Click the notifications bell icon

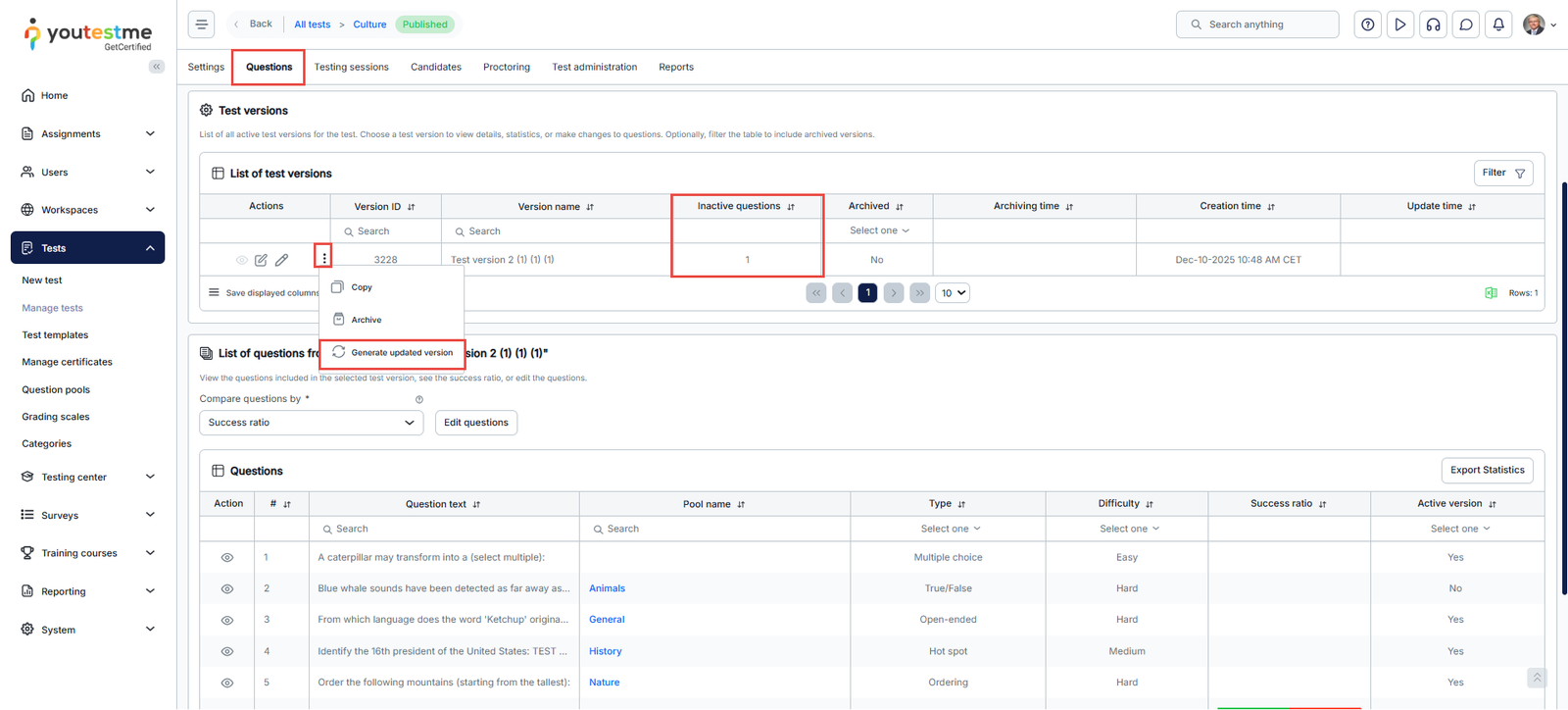pos(1498,25)
